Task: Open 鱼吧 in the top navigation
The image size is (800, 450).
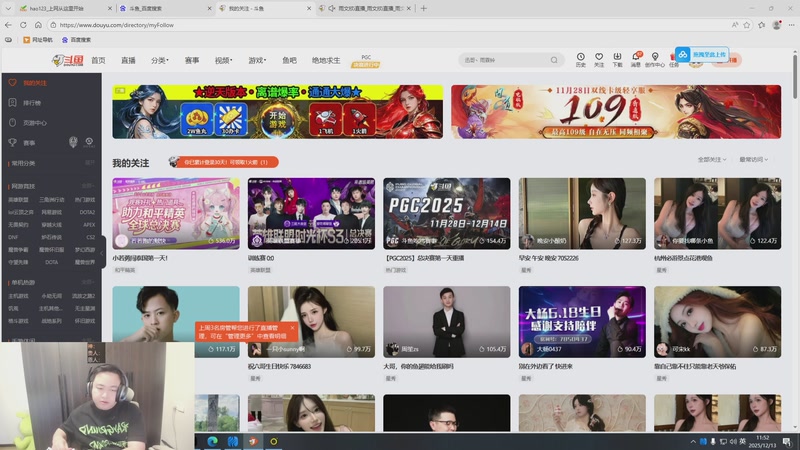Action: (x=289, y=60)
